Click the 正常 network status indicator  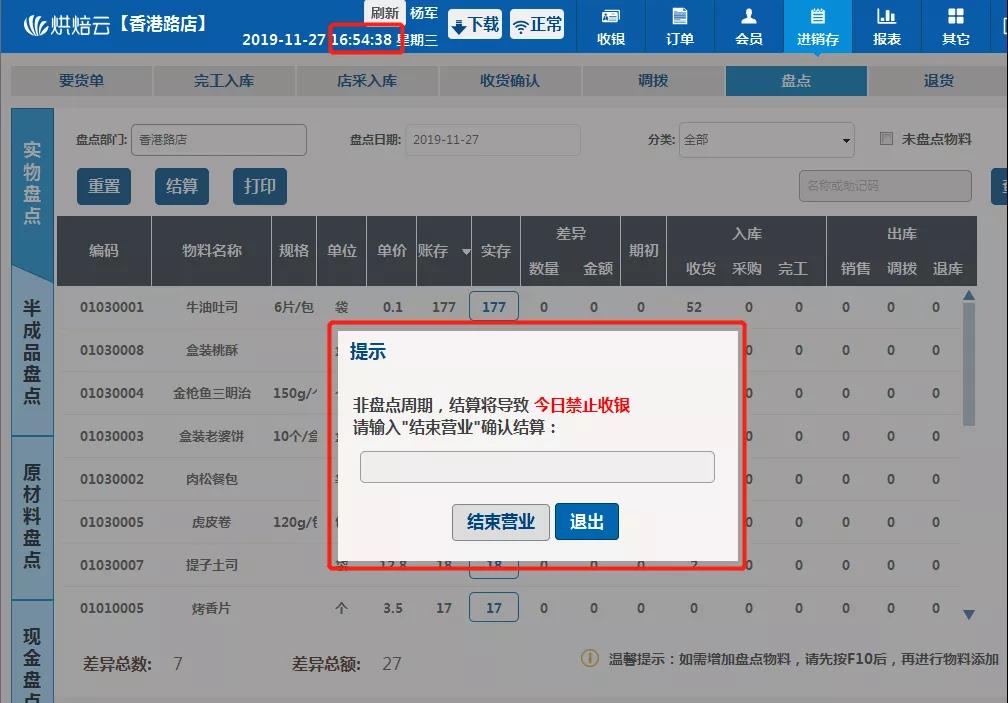coord(537,23)
